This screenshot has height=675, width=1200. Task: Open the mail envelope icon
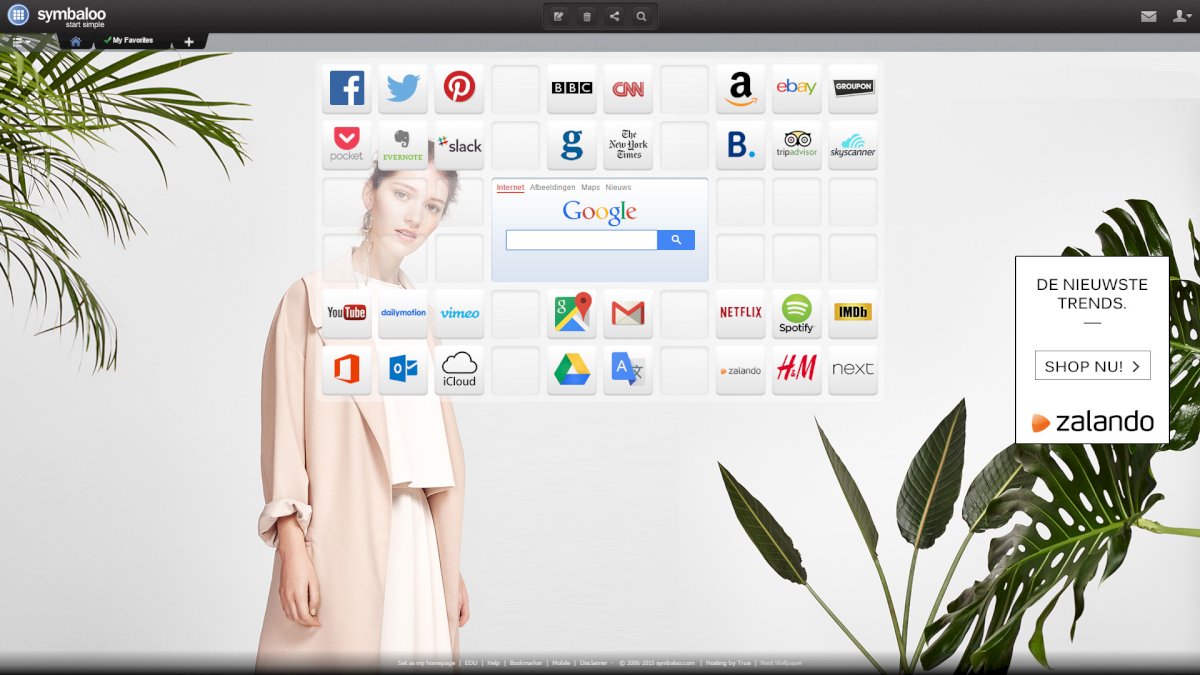(x=1149, y=16)
